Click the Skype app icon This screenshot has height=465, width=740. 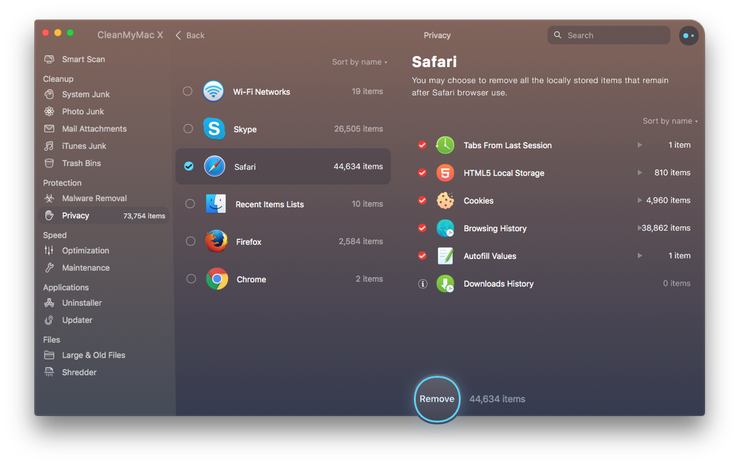point(214,128)
